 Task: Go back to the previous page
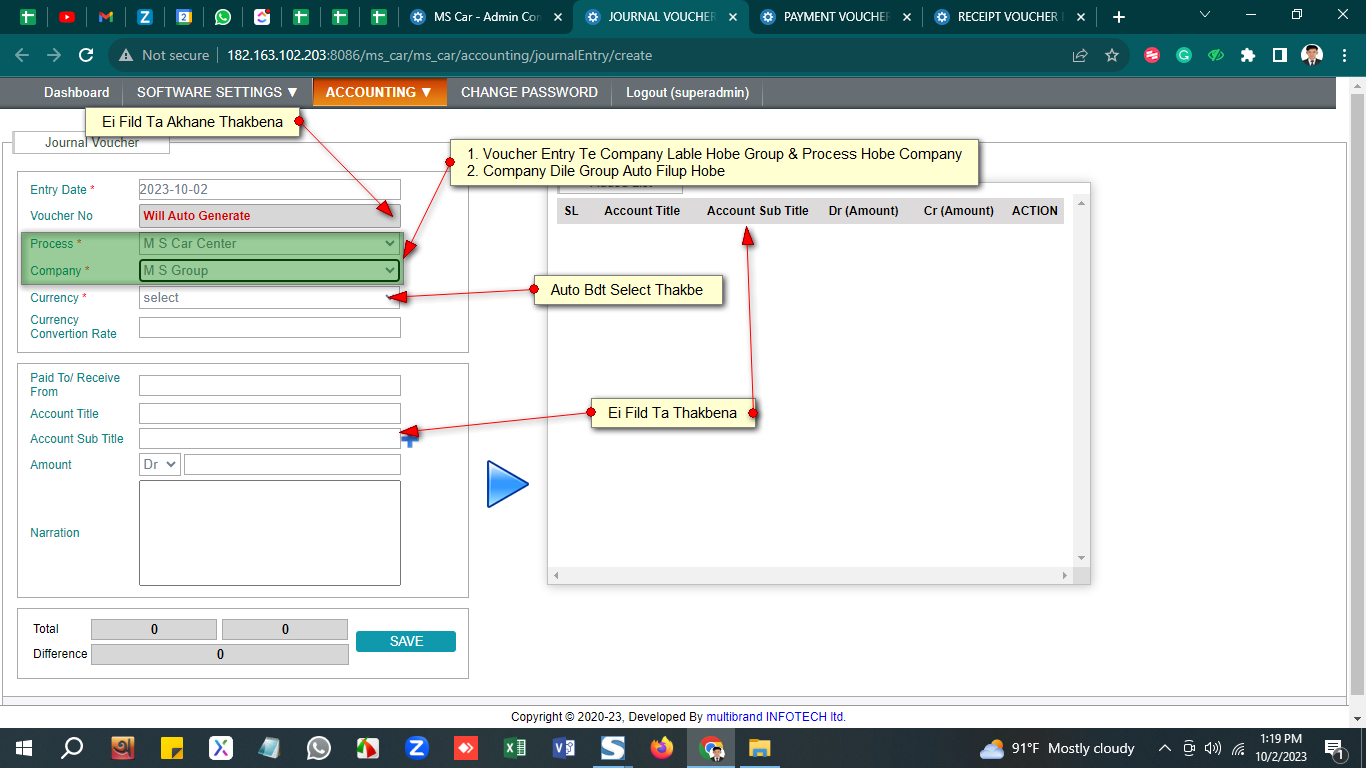pyautogui.click(x=22, y=56)
